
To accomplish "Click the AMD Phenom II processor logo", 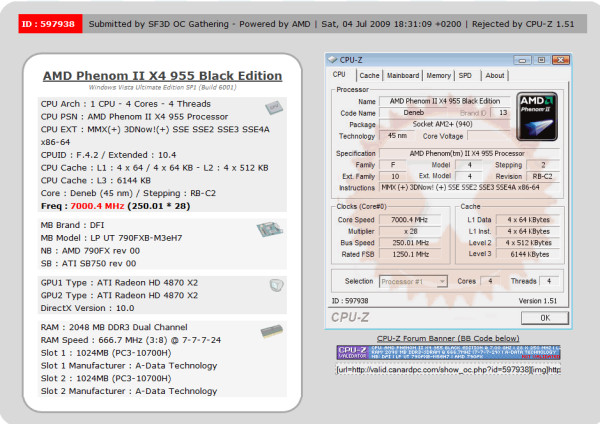I will 538,117.
